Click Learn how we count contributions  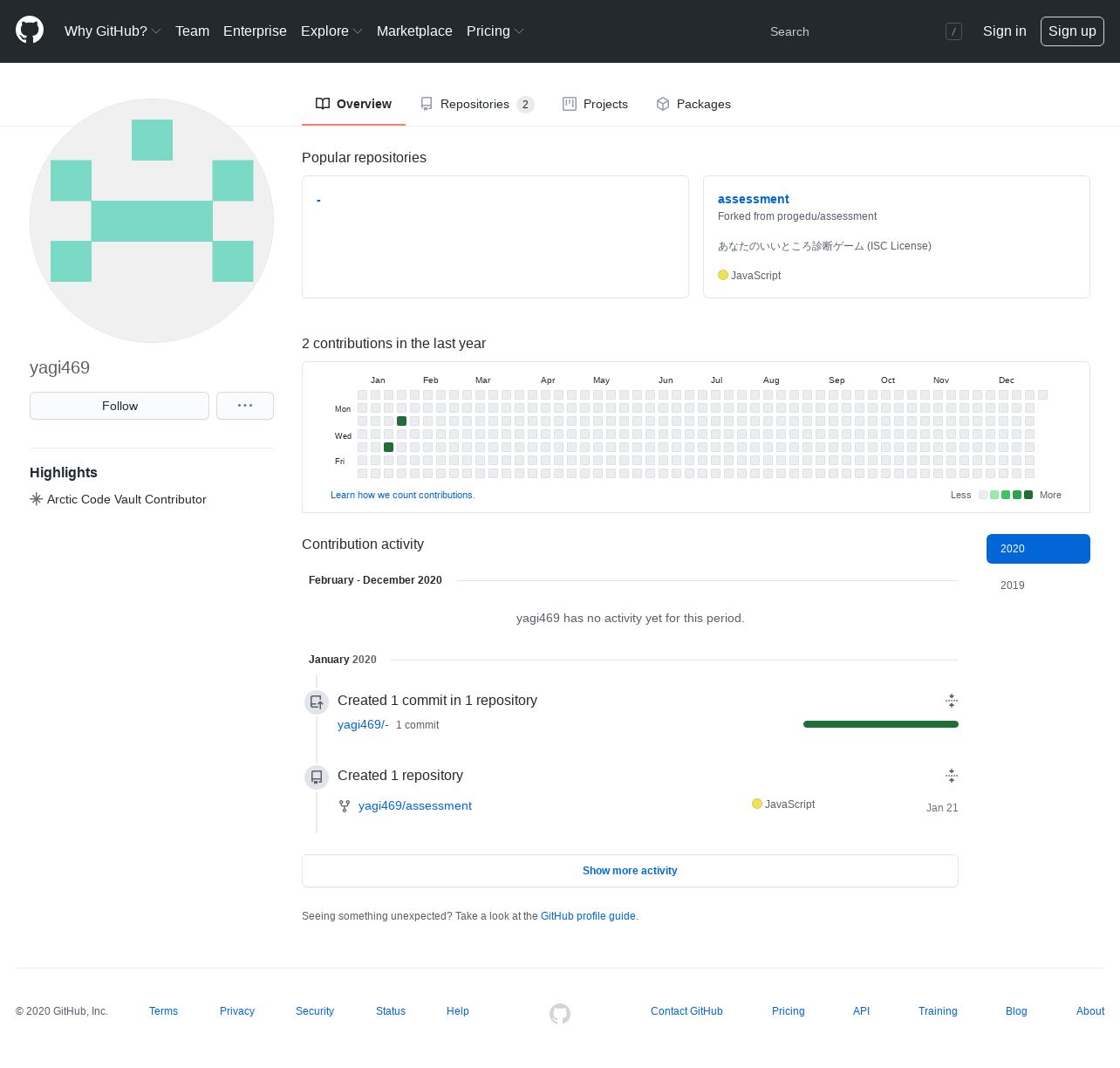[403, 495]
